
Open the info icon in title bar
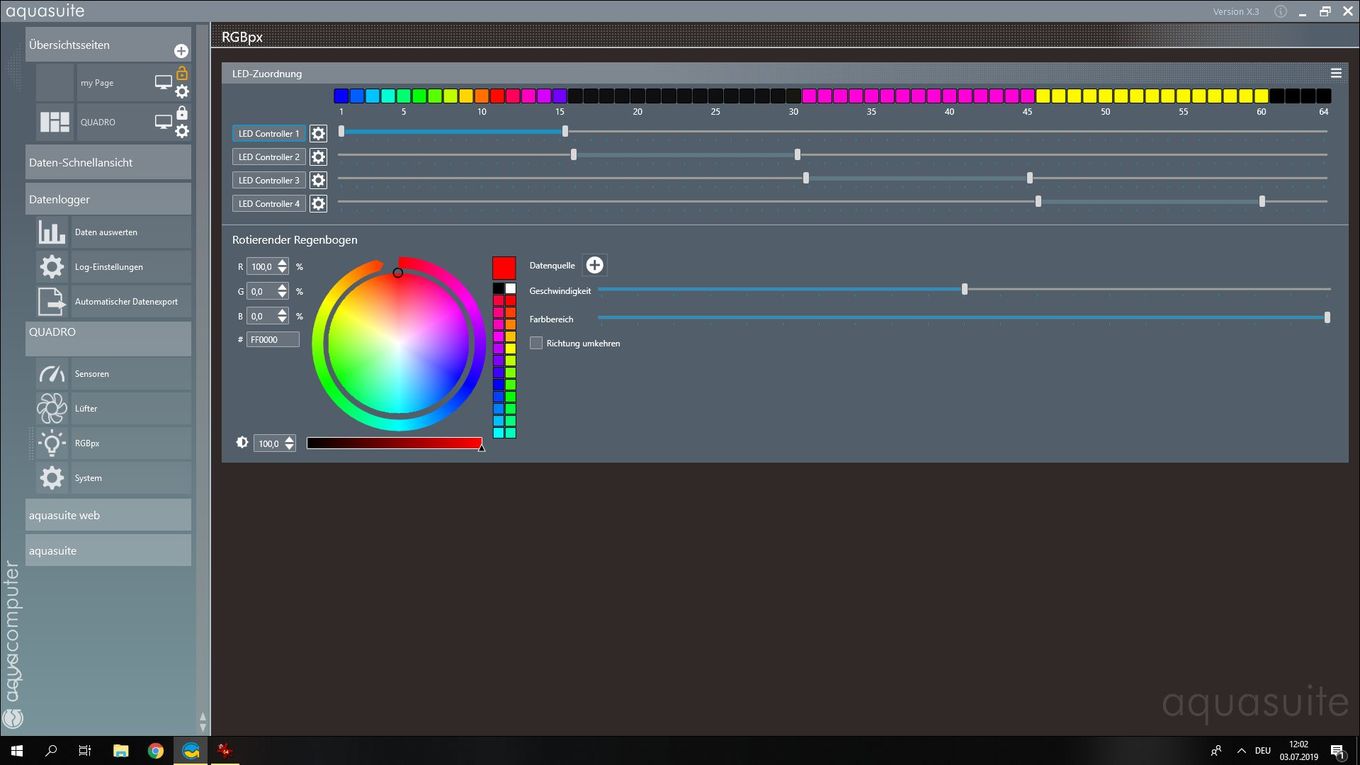(1281, 11)
